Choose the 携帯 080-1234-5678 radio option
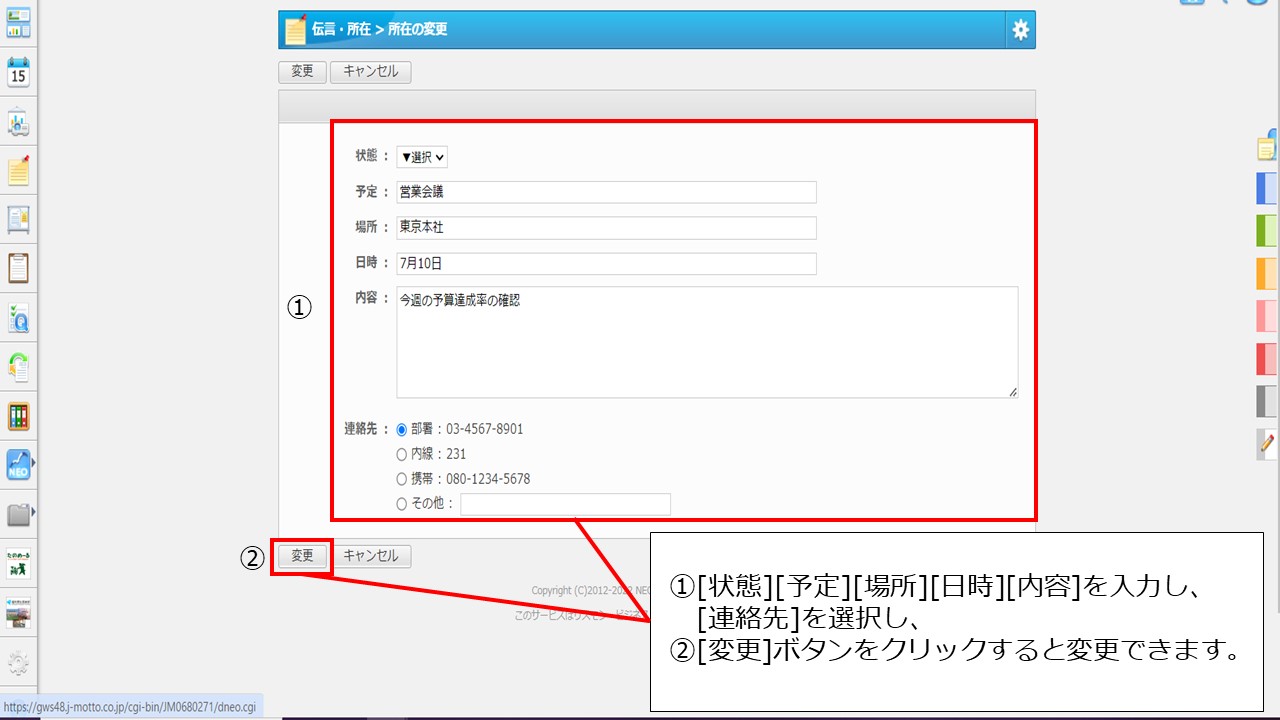Screen dimensions: 1280x720 [x=402, y=479]
